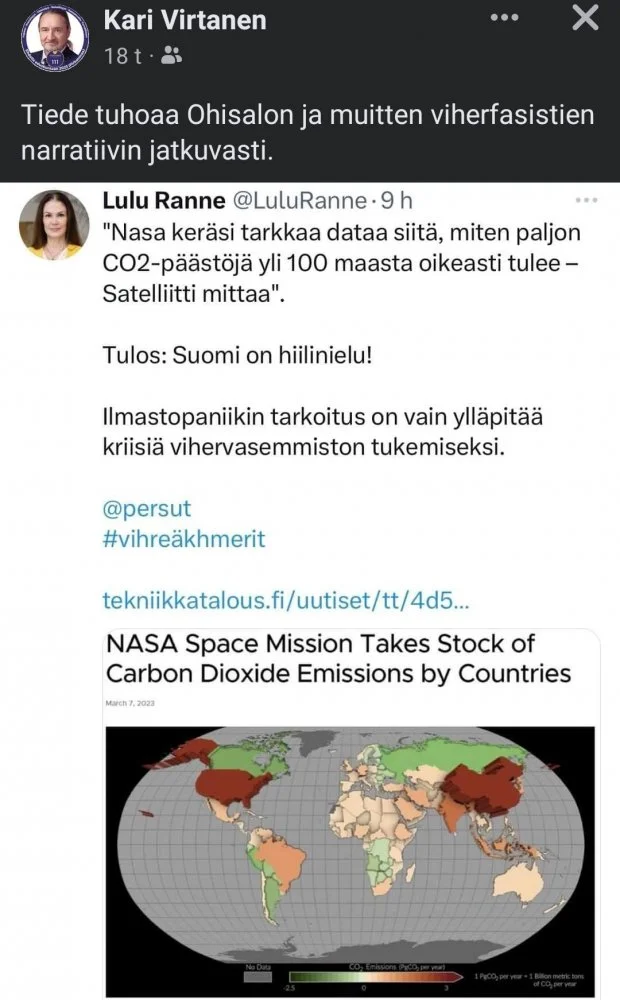Open Lulu Ranne's avatar photo
The width and height of the screenshot is (620, 1000).
coord(54,224)
